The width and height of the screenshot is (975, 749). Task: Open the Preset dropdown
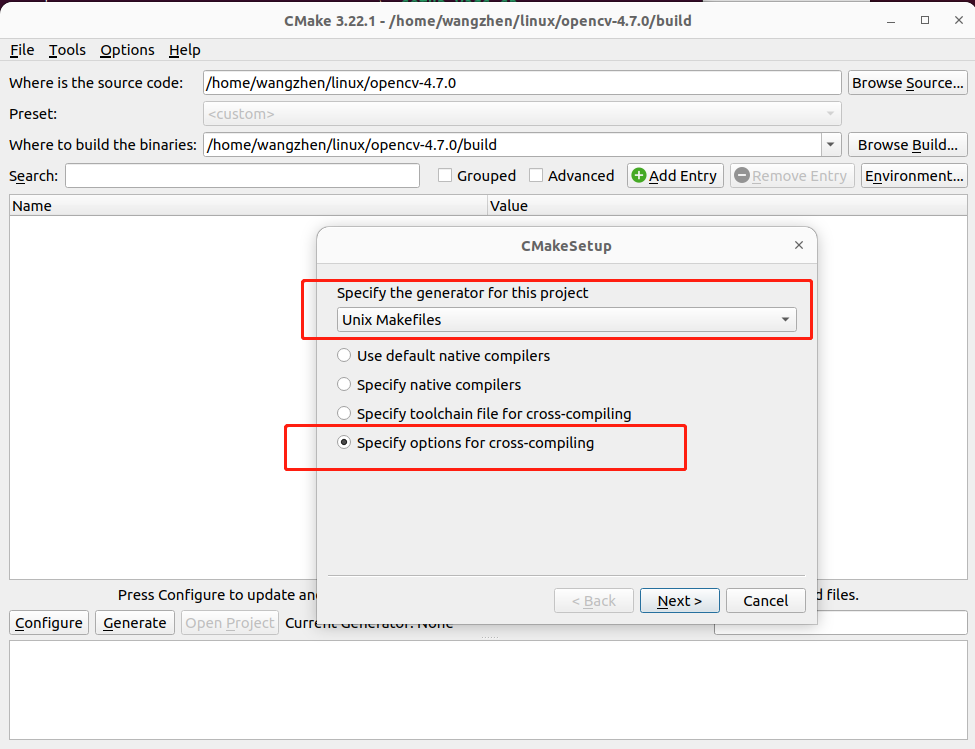522,114
